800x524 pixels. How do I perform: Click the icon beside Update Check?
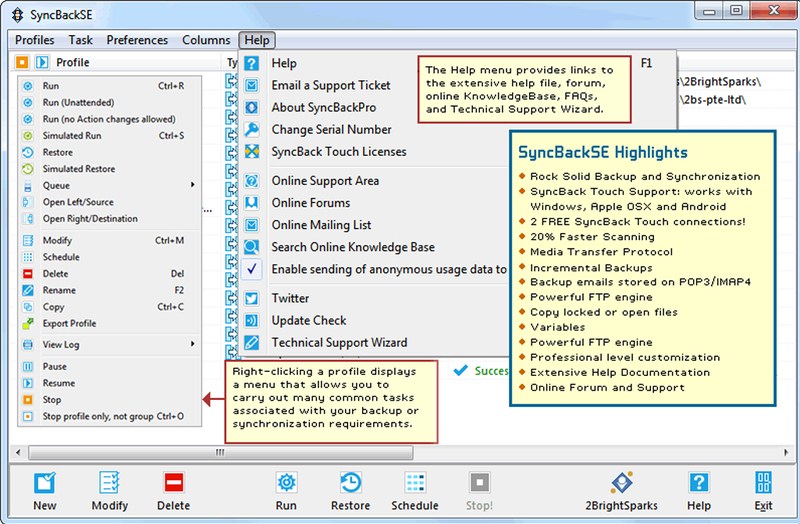[x=252, y=320]
